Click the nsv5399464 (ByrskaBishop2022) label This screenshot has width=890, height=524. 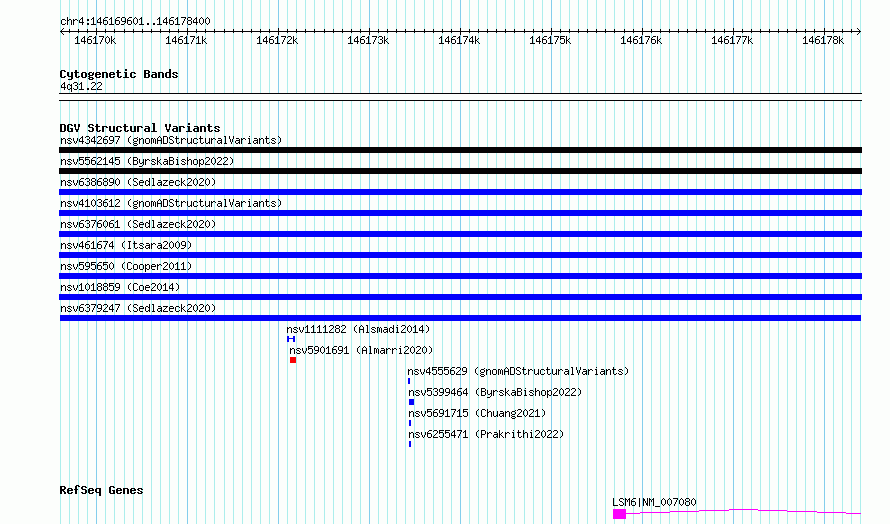495,392
